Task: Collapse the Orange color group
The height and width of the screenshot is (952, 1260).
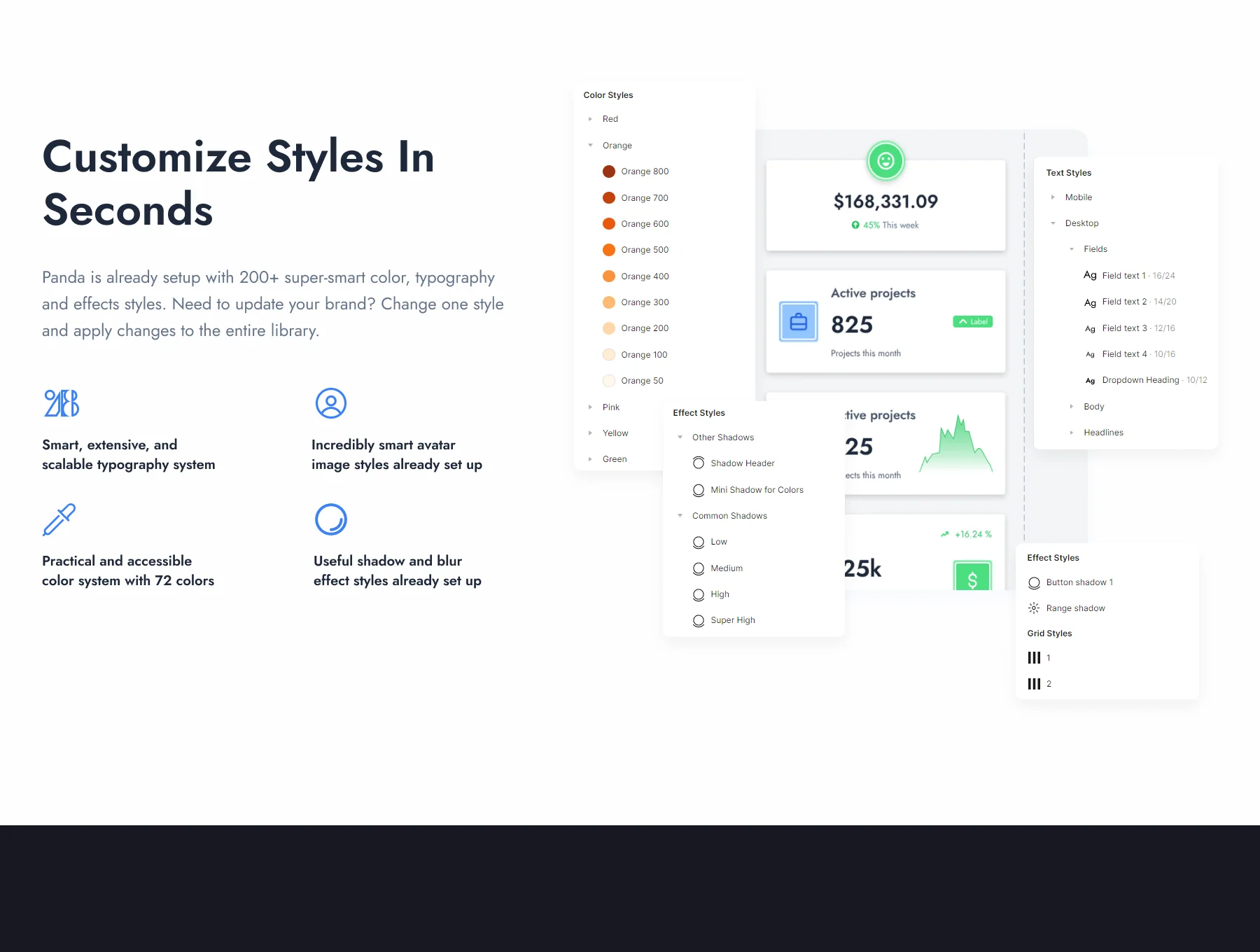Action: (590, 146)
